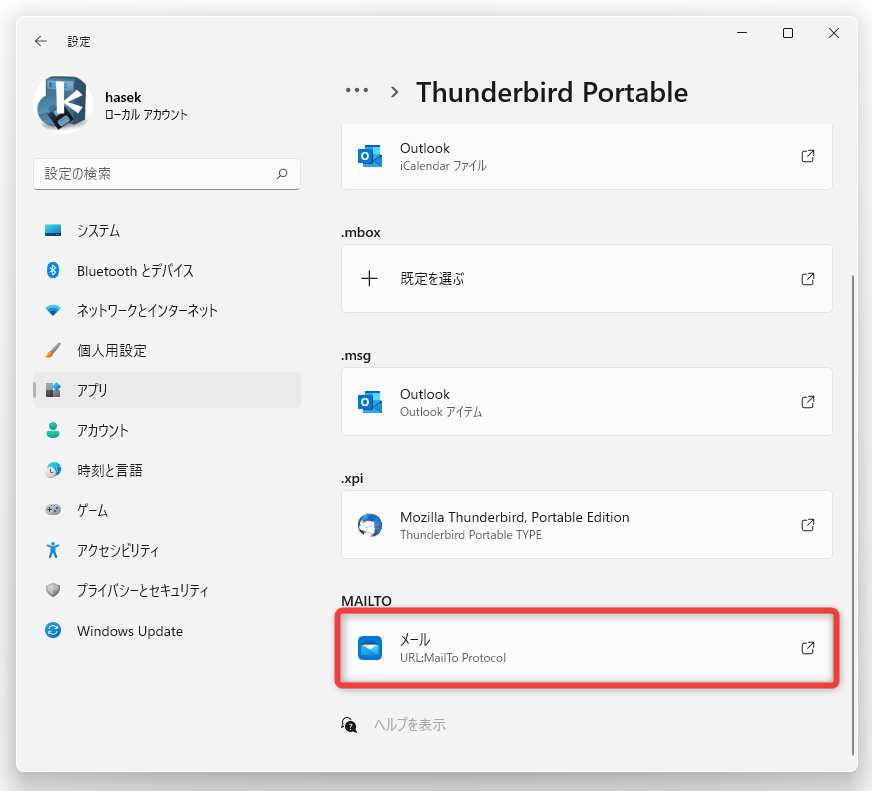Focus the 設定の検索 search field
This screenshot has height=791, width=872.
click(167, 174)
